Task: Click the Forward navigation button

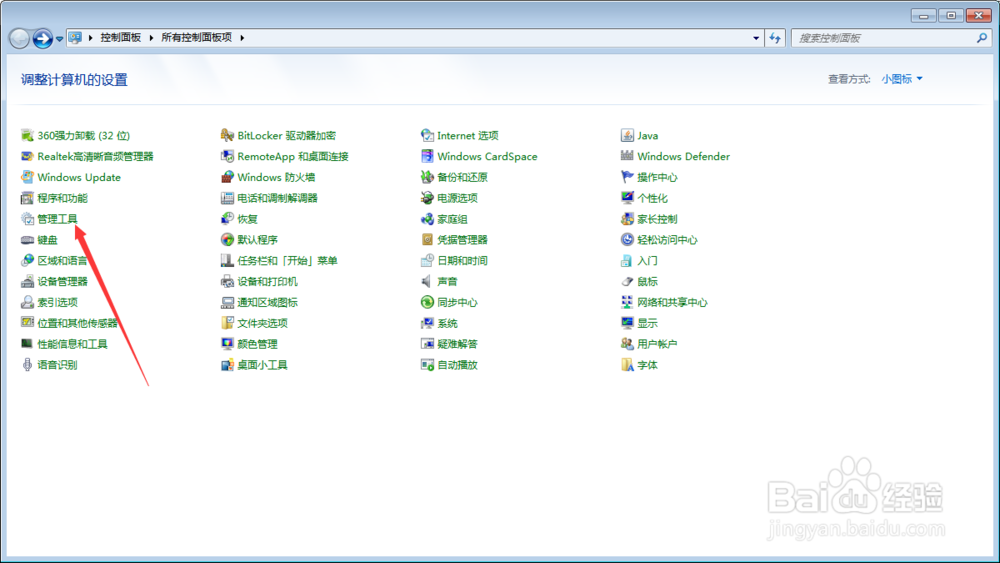Action: click(43, 39)
